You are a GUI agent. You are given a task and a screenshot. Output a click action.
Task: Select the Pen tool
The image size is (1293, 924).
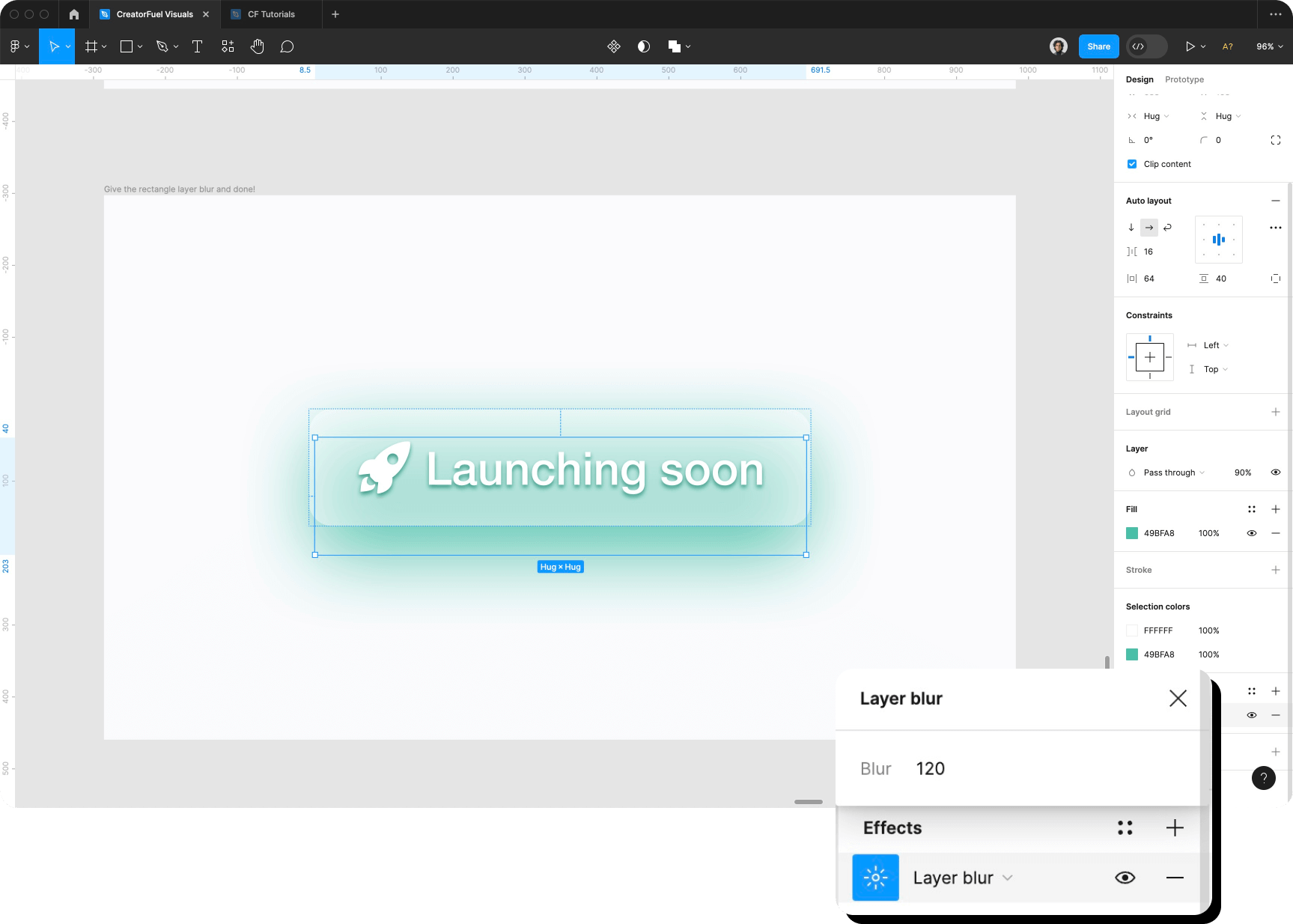[x=162, y=46]
